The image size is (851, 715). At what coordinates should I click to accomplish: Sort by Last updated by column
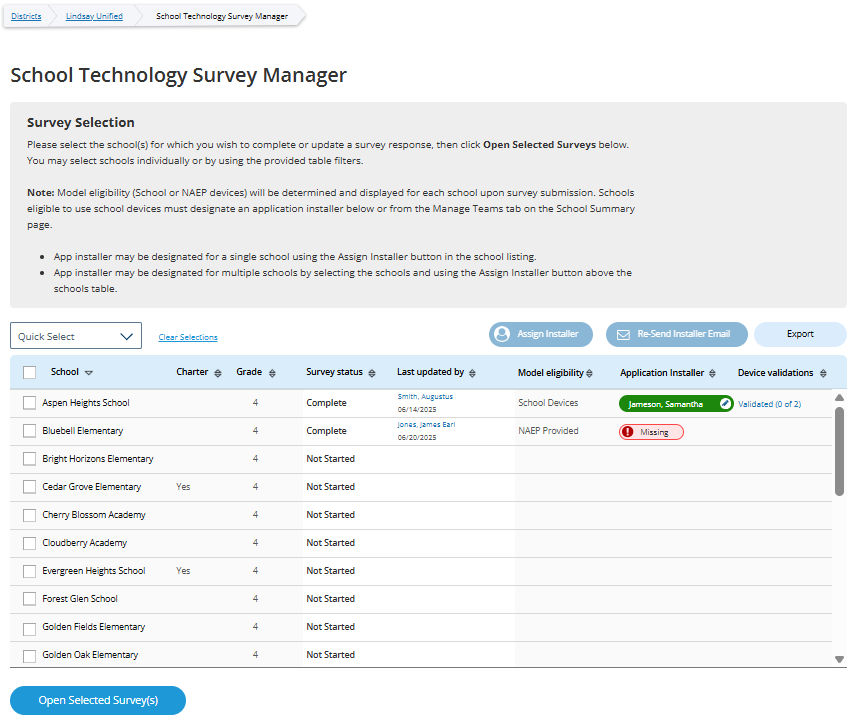click(472, 373)
